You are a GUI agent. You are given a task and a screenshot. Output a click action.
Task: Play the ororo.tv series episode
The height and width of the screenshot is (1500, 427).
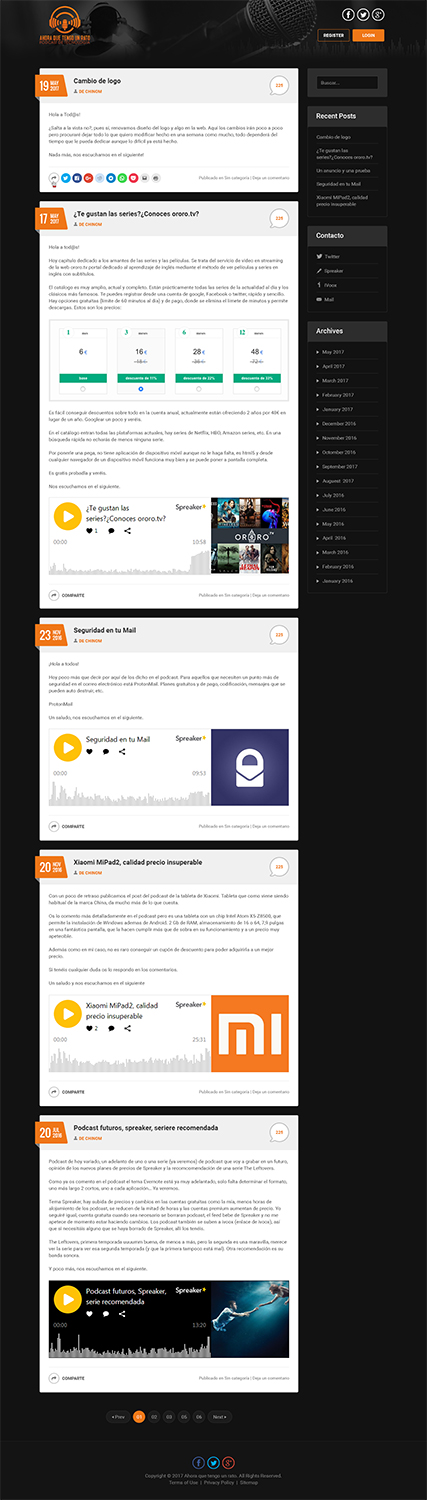point(68,516)
